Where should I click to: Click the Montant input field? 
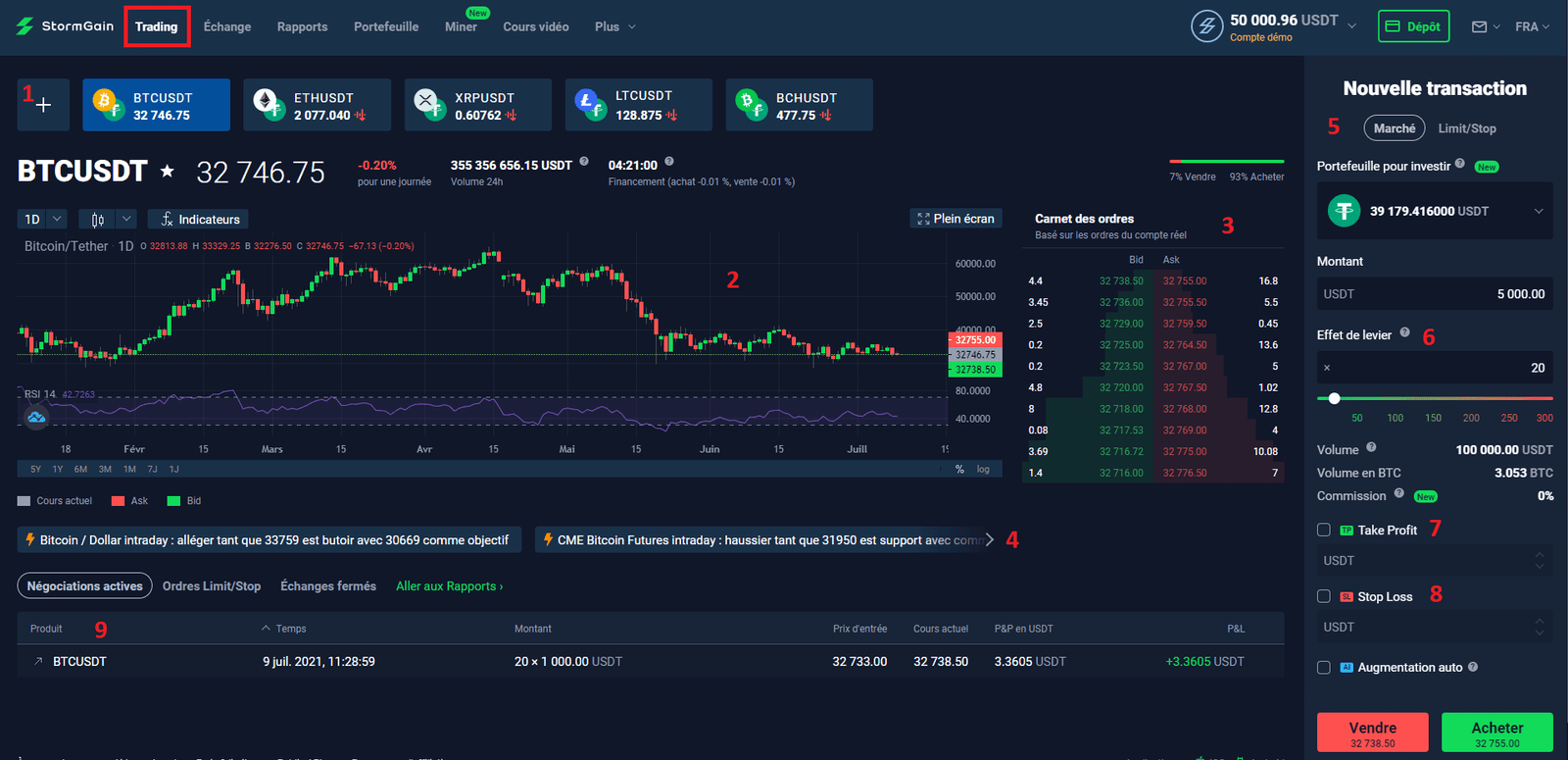click(1435, 294)
